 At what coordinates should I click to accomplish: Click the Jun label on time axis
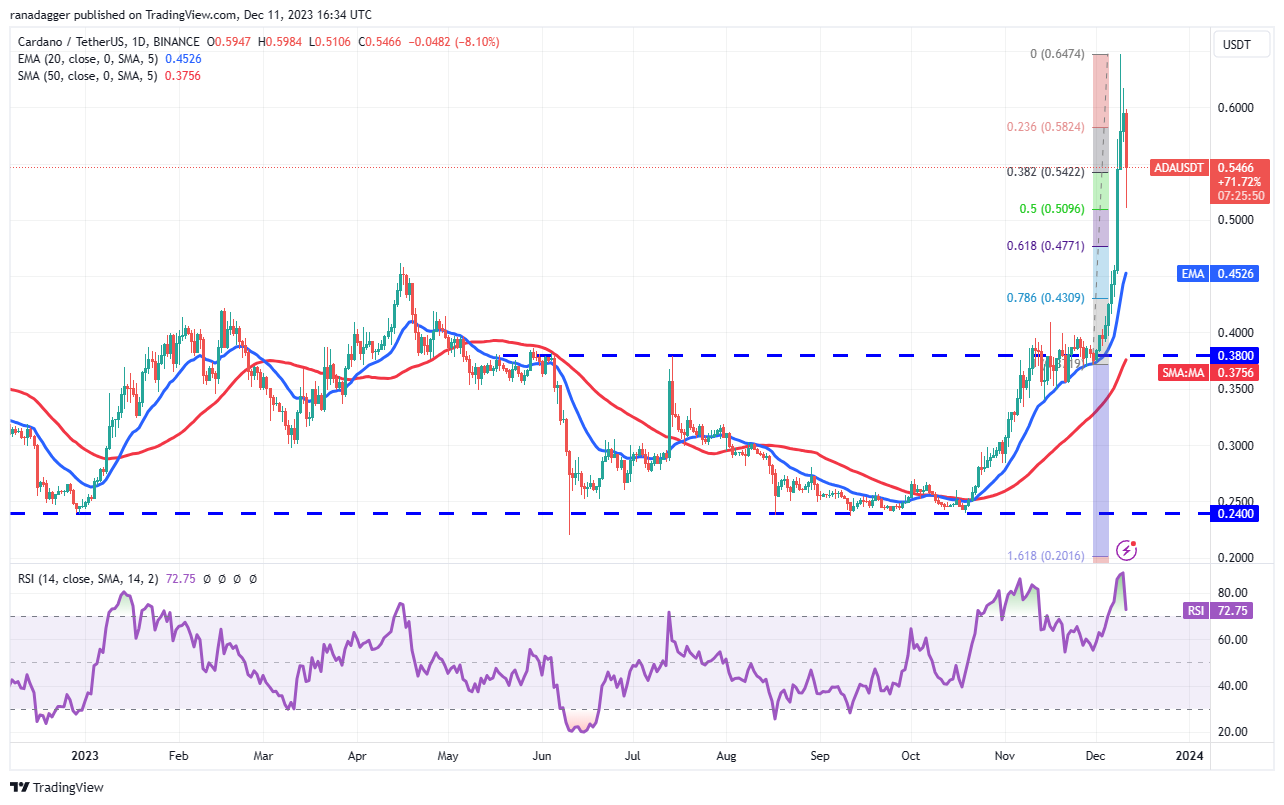pyautogui.click(x=542, y=758)
